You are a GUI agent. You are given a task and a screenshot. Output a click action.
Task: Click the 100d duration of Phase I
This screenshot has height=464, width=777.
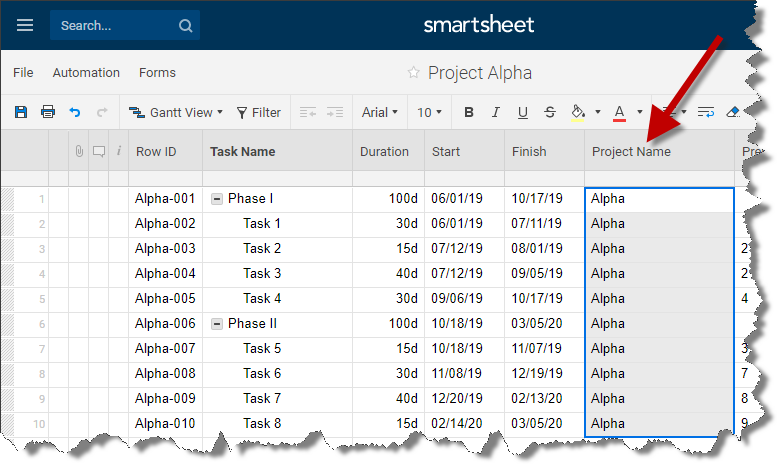(x=388, y=199)
